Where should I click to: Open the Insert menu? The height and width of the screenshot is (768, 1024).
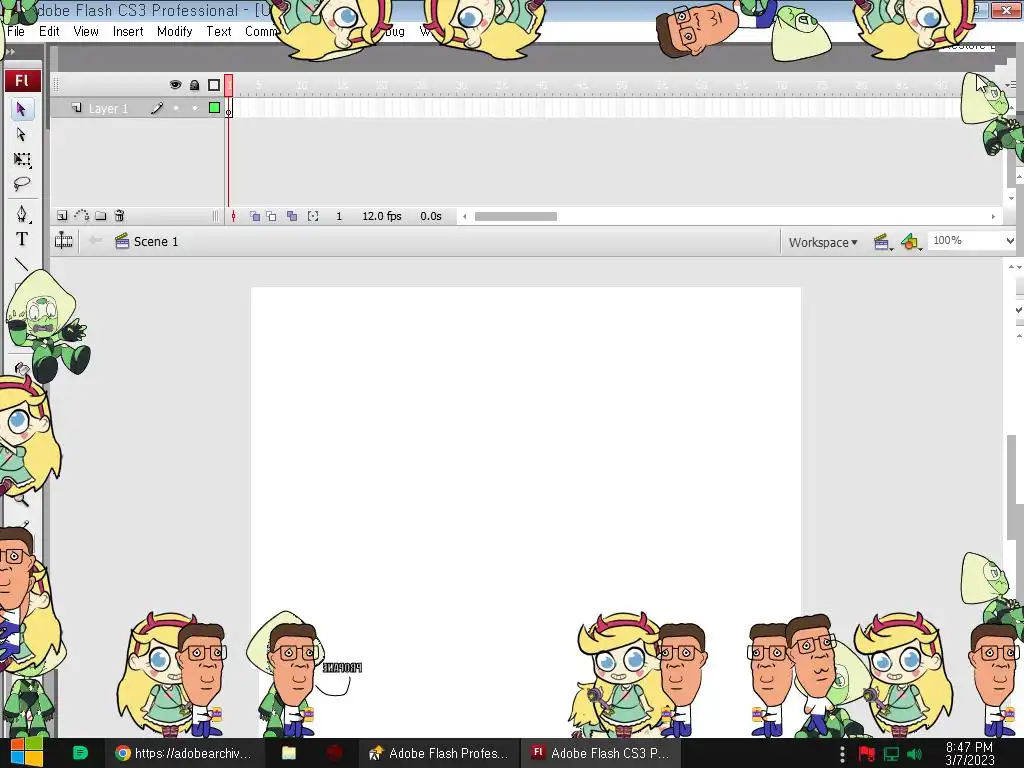[x=128, y=31]
